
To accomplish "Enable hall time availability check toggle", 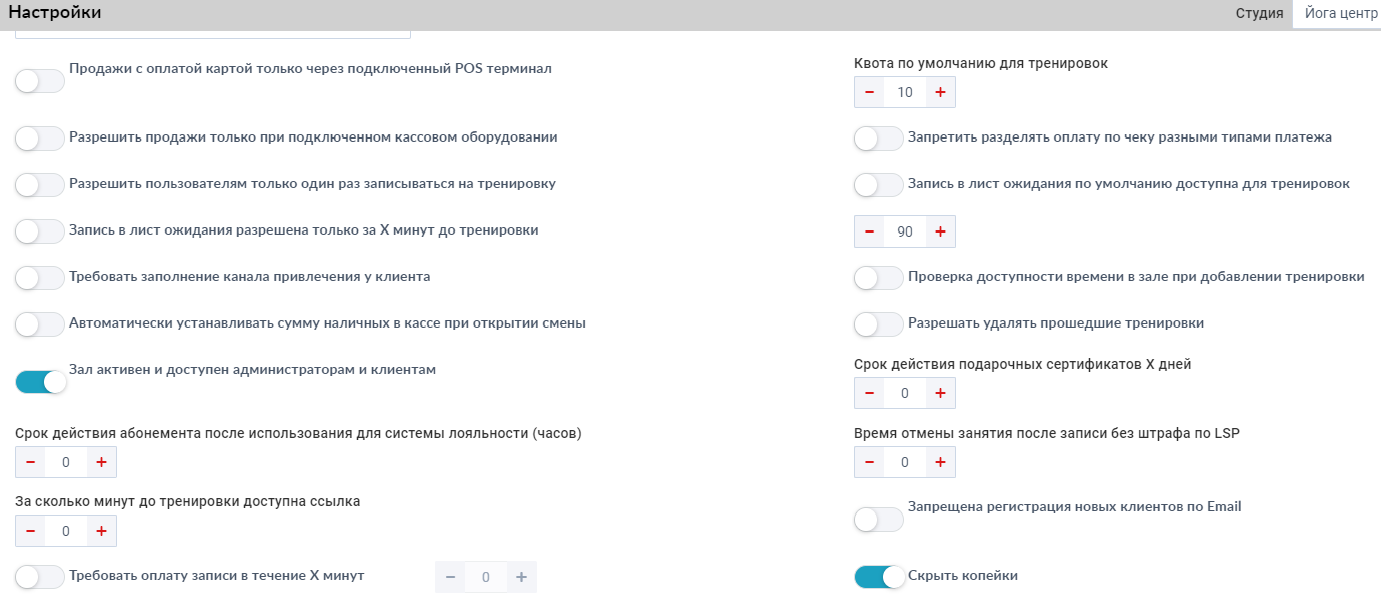I will 879,278.
